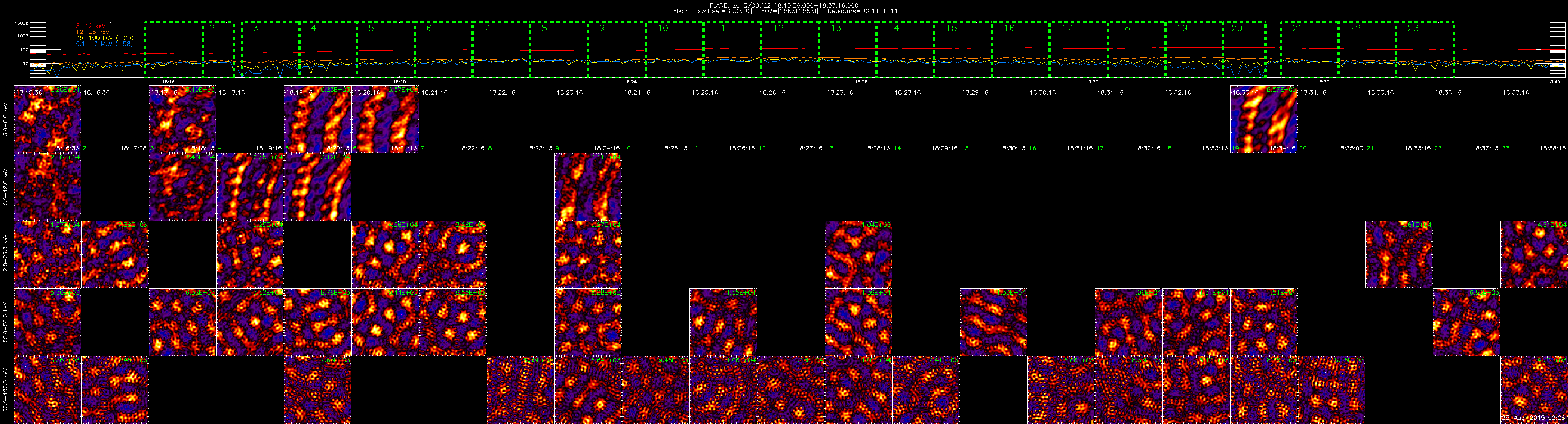
Task: Select time interval 2 in the light curve
Action: 219,50
